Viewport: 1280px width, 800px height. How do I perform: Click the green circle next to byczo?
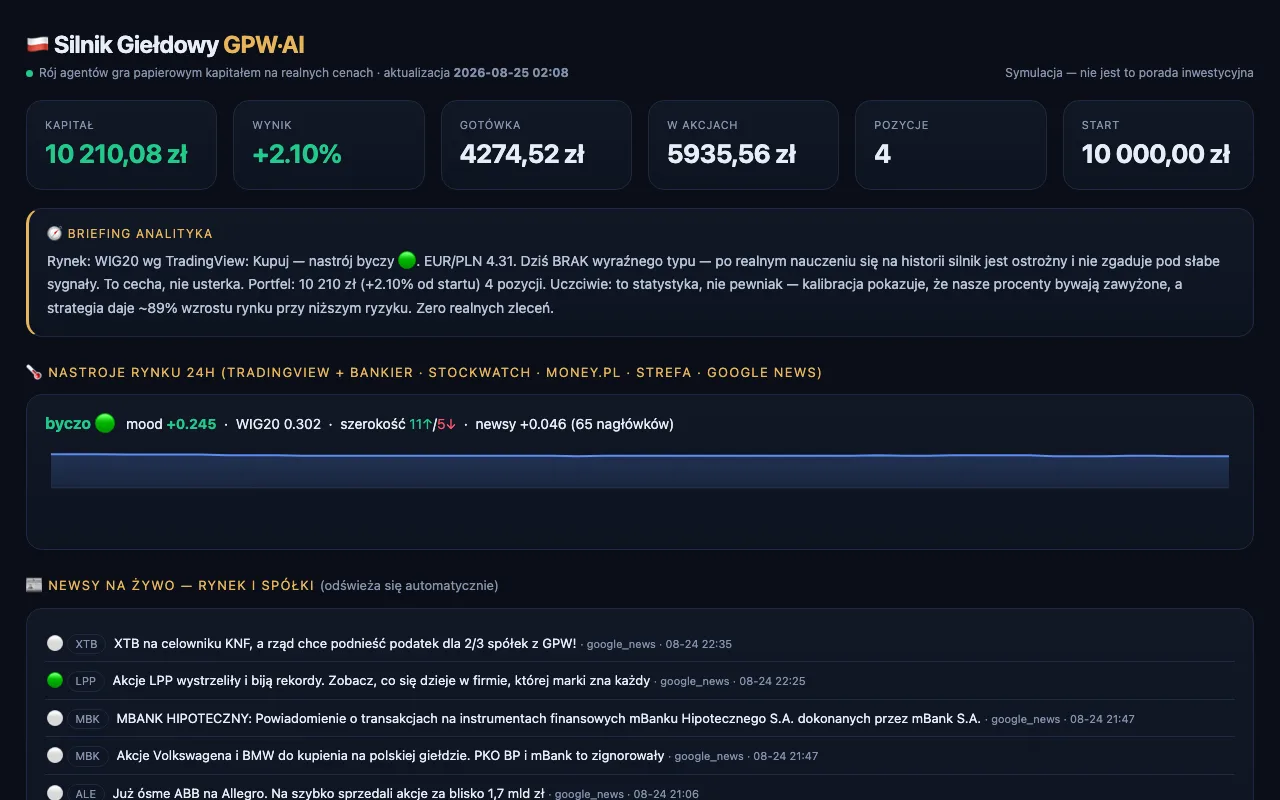[105, 424]
